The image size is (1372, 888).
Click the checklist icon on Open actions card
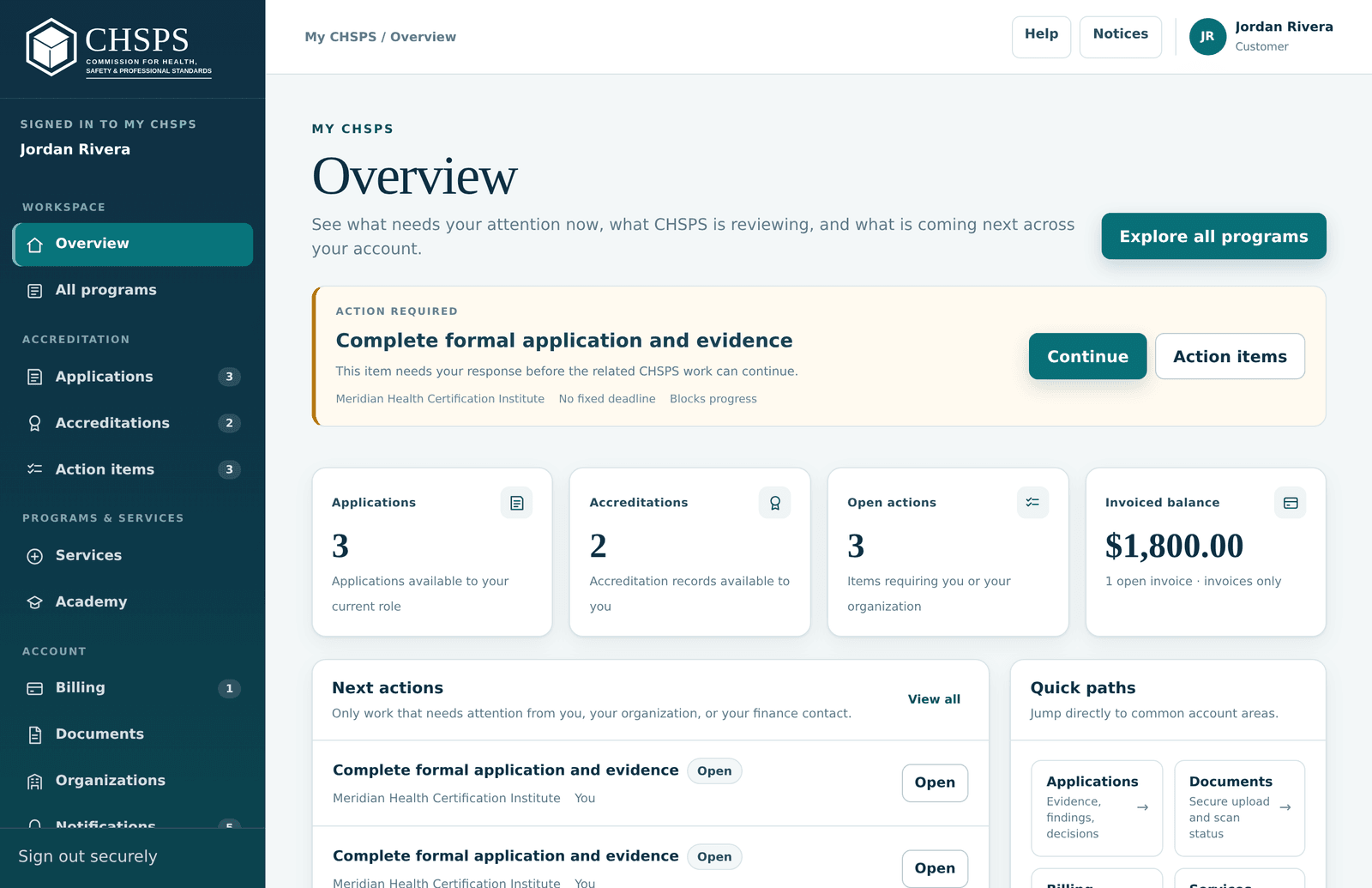[1032, 503]
